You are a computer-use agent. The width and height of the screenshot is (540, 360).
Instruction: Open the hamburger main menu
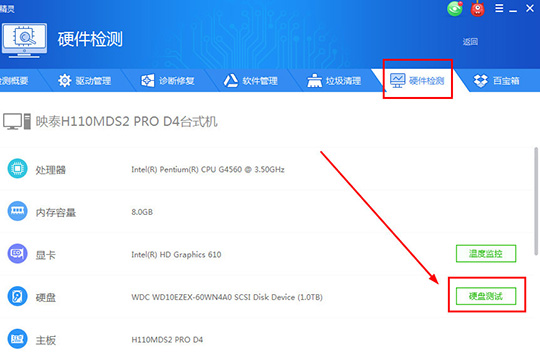(x=499, y=8)
